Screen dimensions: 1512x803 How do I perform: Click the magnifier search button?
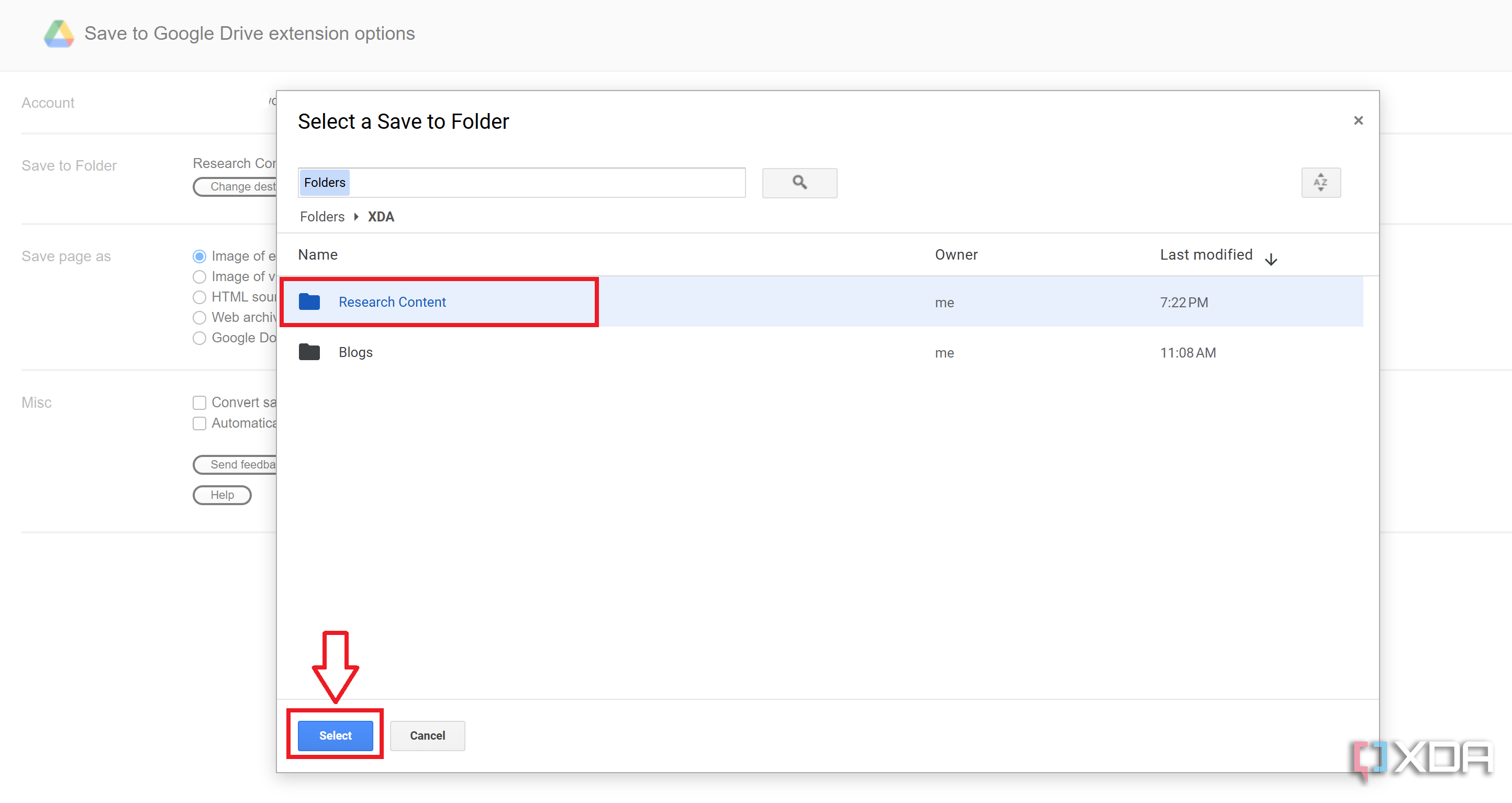pos(799,183)
